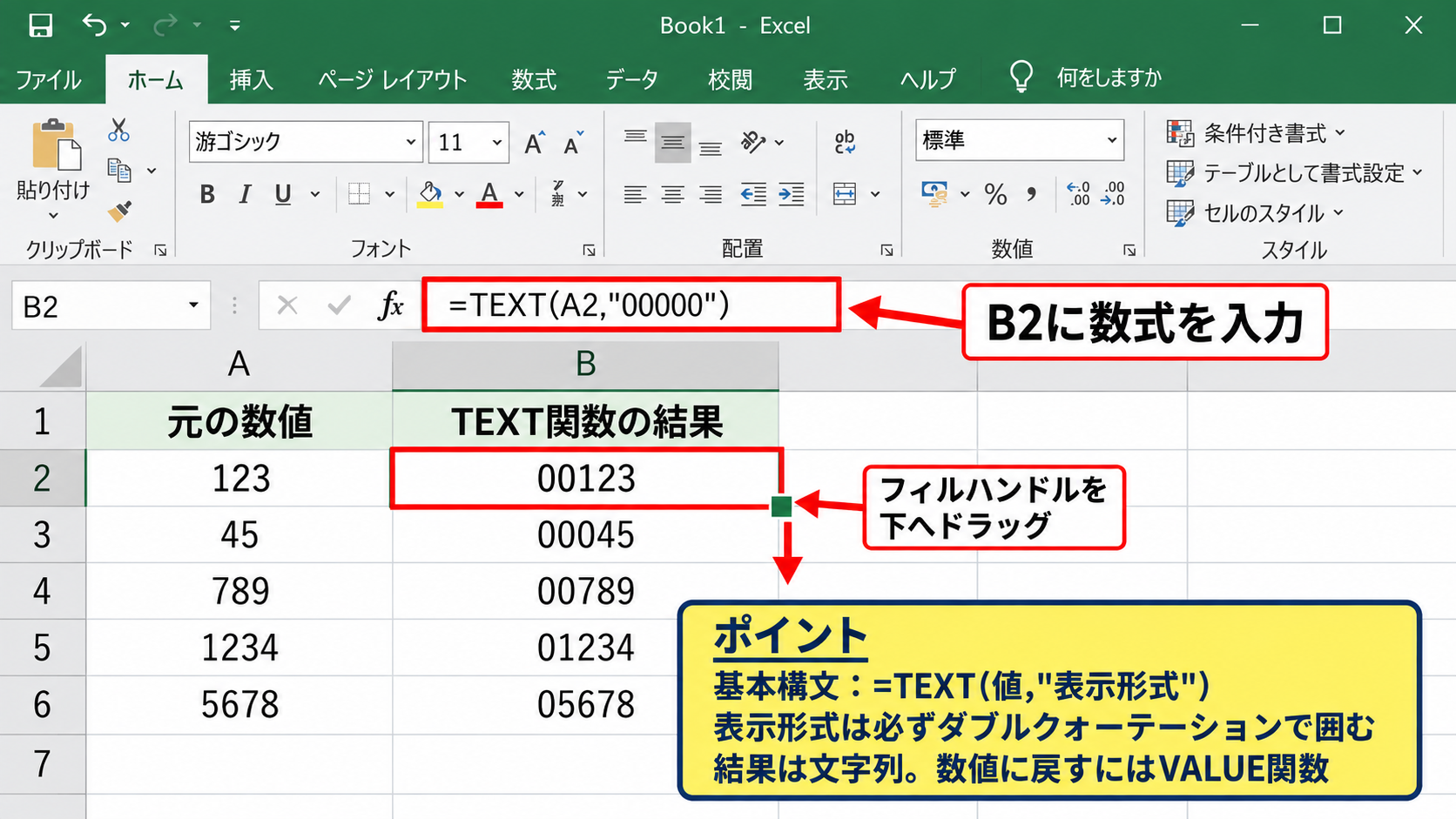Switch to the 数式 tab
The height and width of the screenshot is (819, 1456).
(x=534, y=80)
